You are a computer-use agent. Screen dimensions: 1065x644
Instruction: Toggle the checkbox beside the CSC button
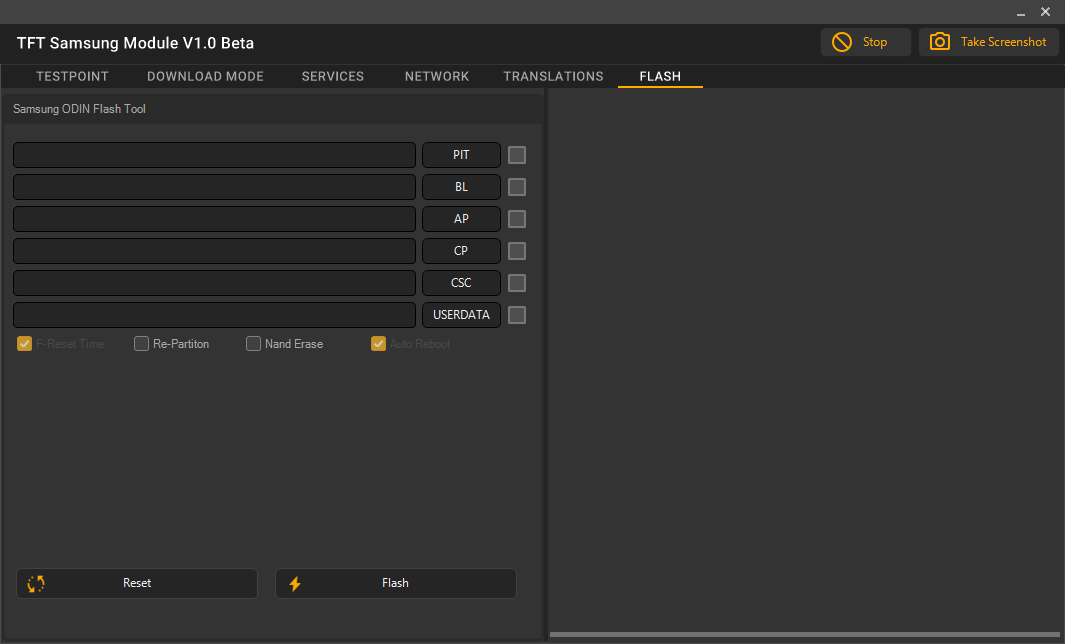click(516, 283)
